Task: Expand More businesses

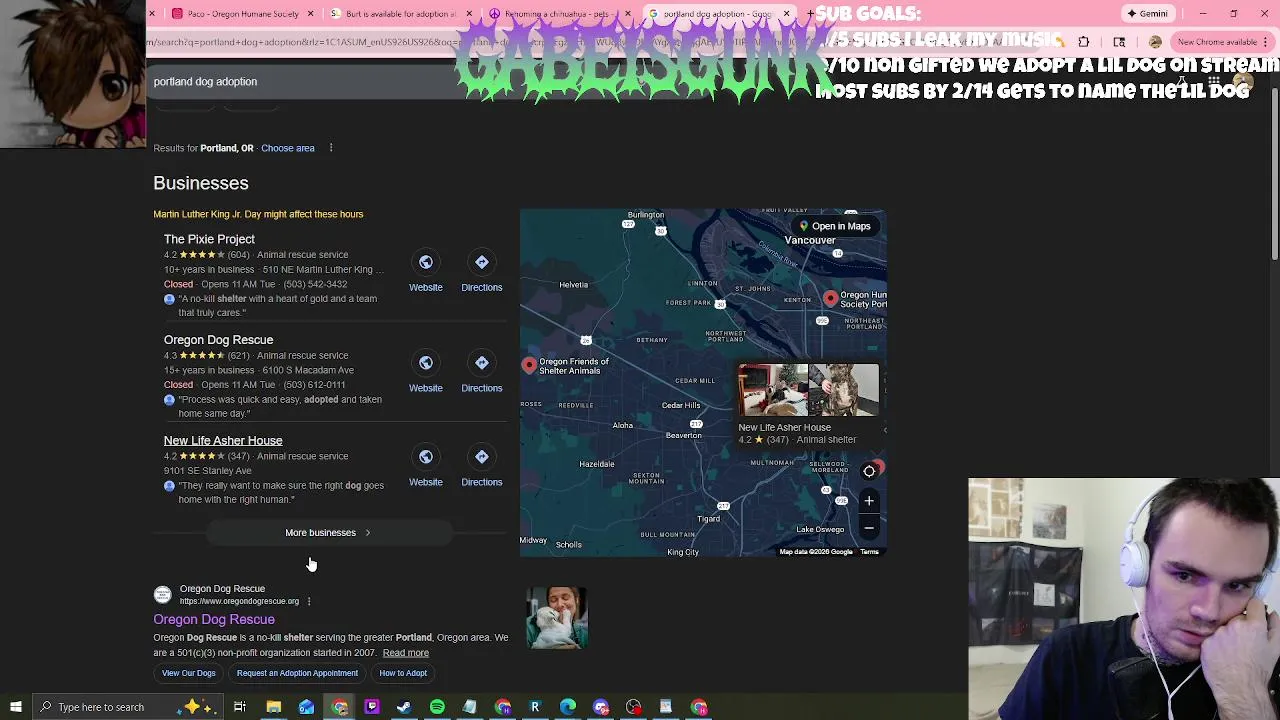Action: (x=328, y=533)
